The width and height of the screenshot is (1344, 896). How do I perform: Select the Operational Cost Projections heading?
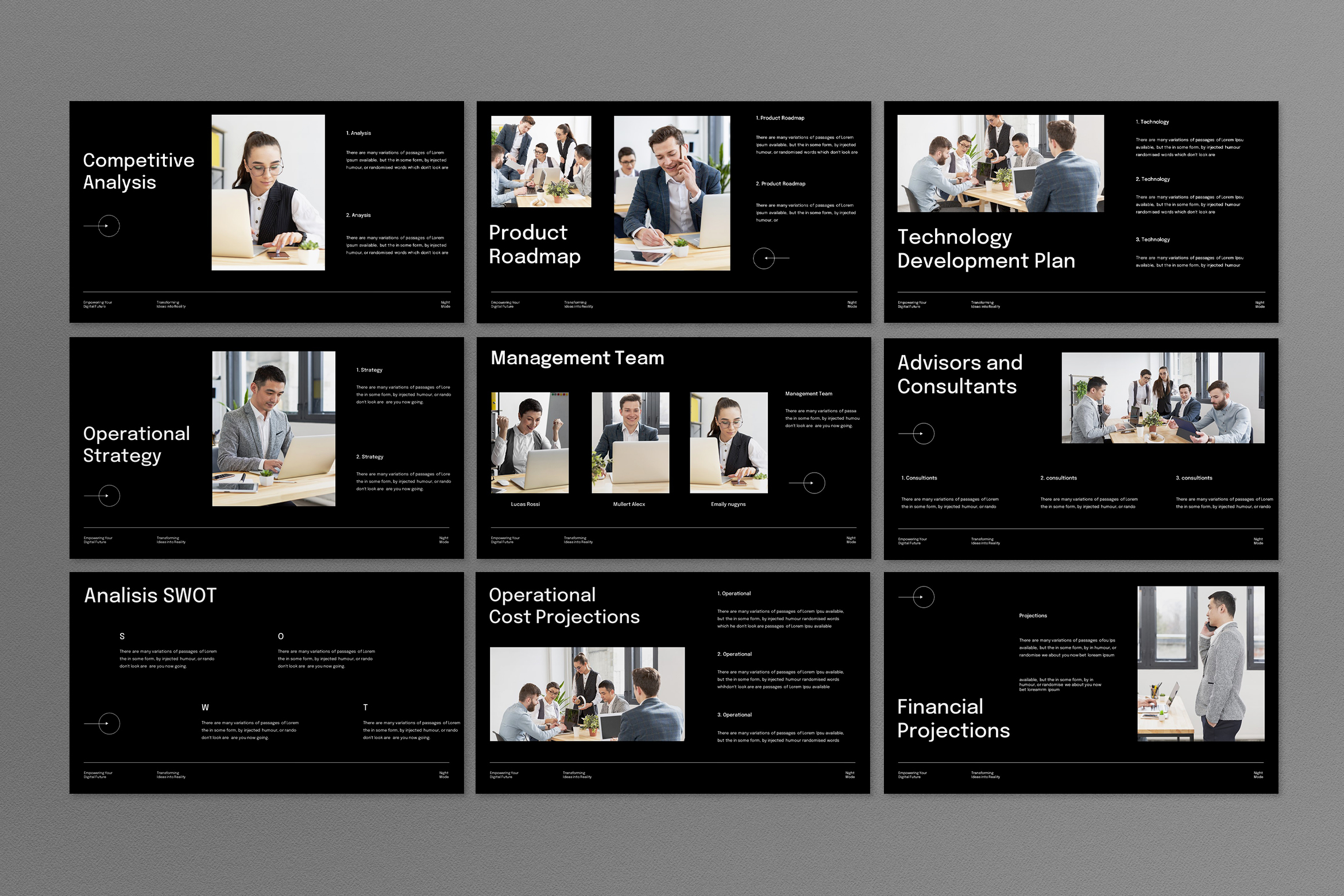pos(564,606)
